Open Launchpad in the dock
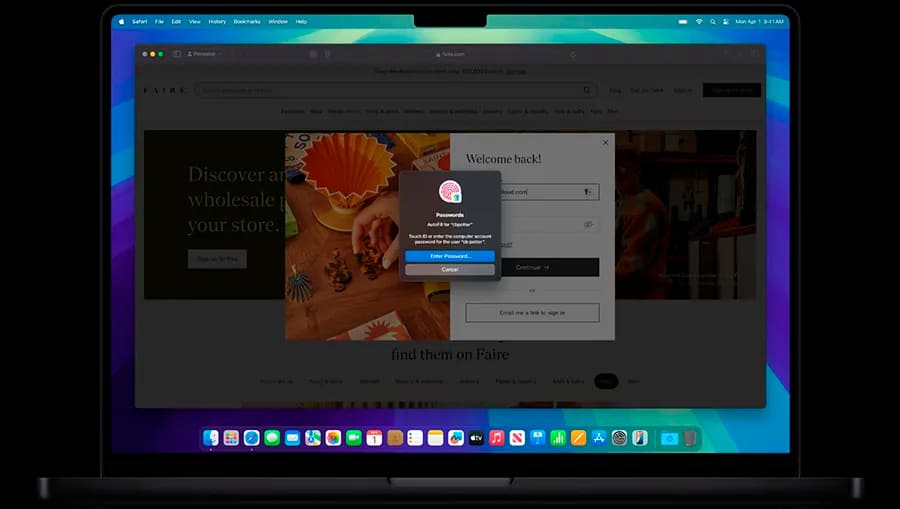This screenshot has height=509, width=900. click(x=231, y=438)
